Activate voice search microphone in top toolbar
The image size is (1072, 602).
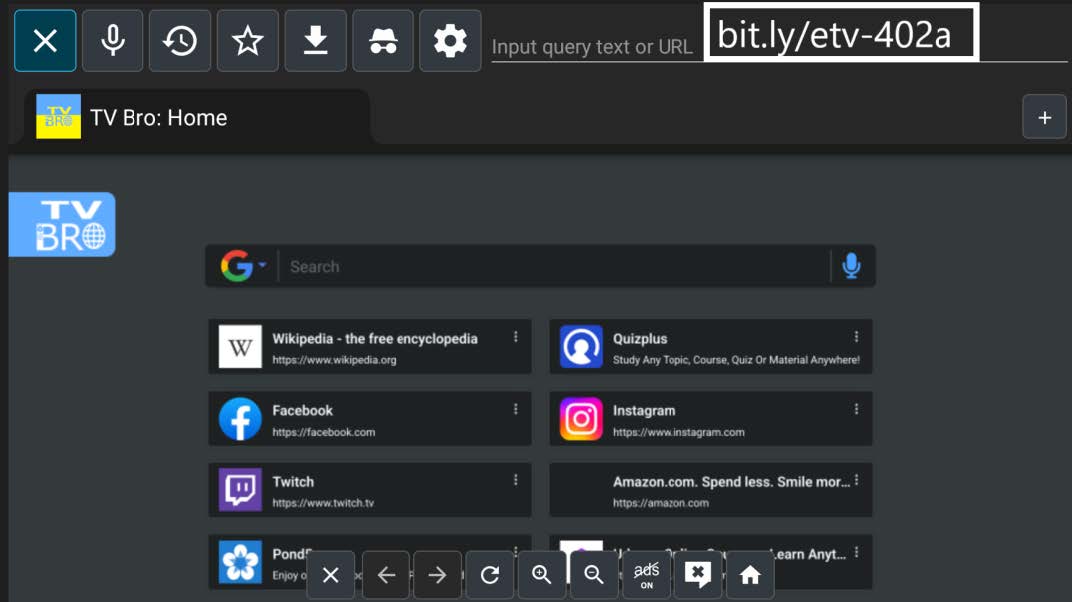113,41
